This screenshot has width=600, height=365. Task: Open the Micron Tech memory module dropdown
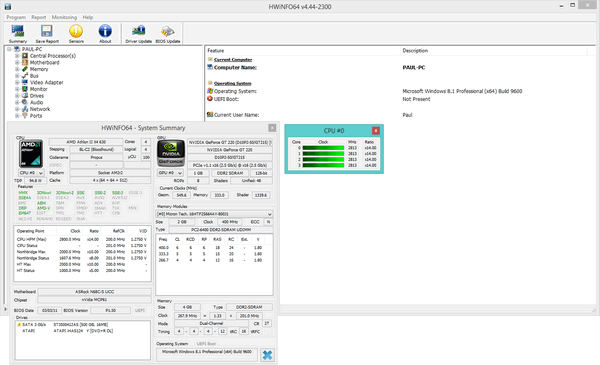pos(214,214)
